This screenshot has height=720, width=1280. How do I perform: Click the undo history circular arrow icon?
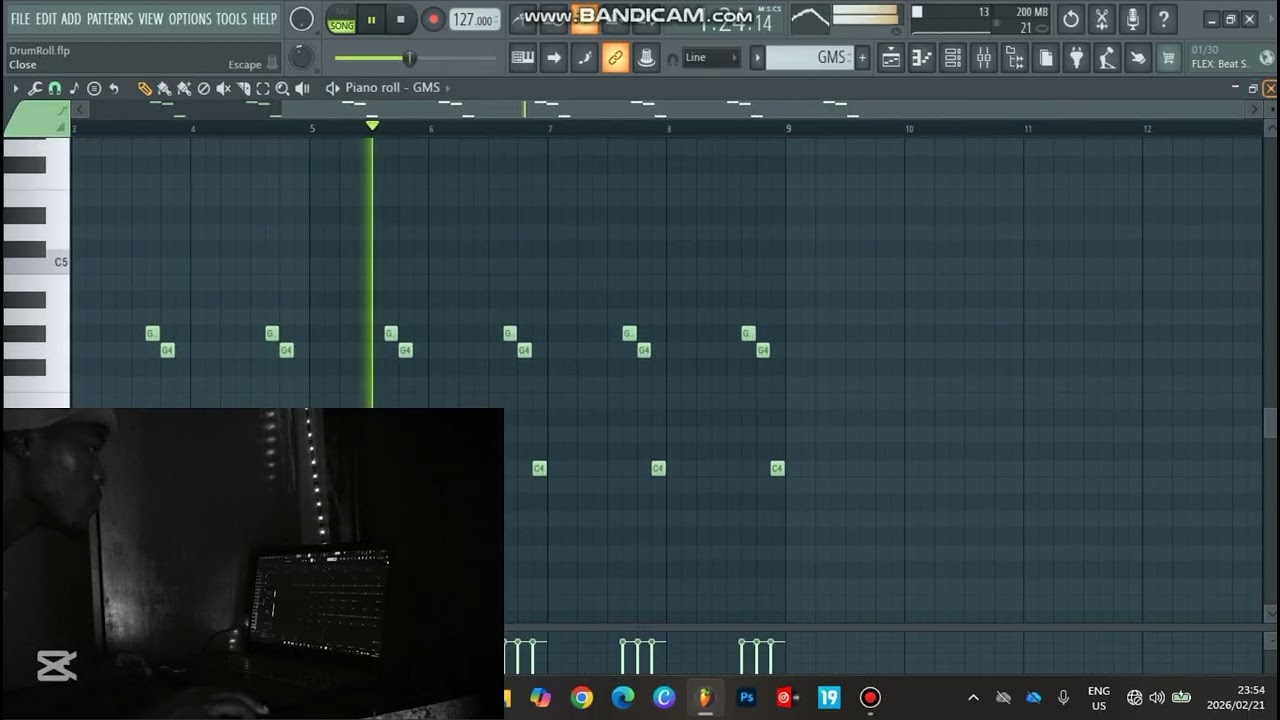[1071, 19]
